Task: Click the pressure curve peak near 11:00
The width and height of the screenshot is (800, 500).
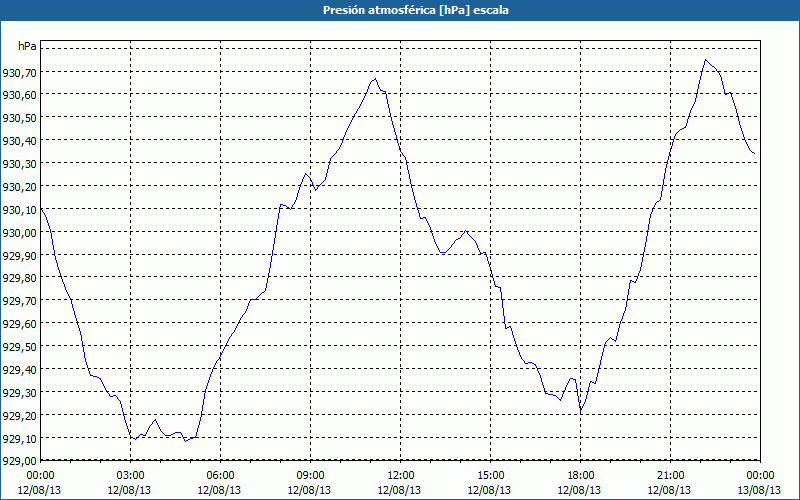Action: (x=376, y=79)
